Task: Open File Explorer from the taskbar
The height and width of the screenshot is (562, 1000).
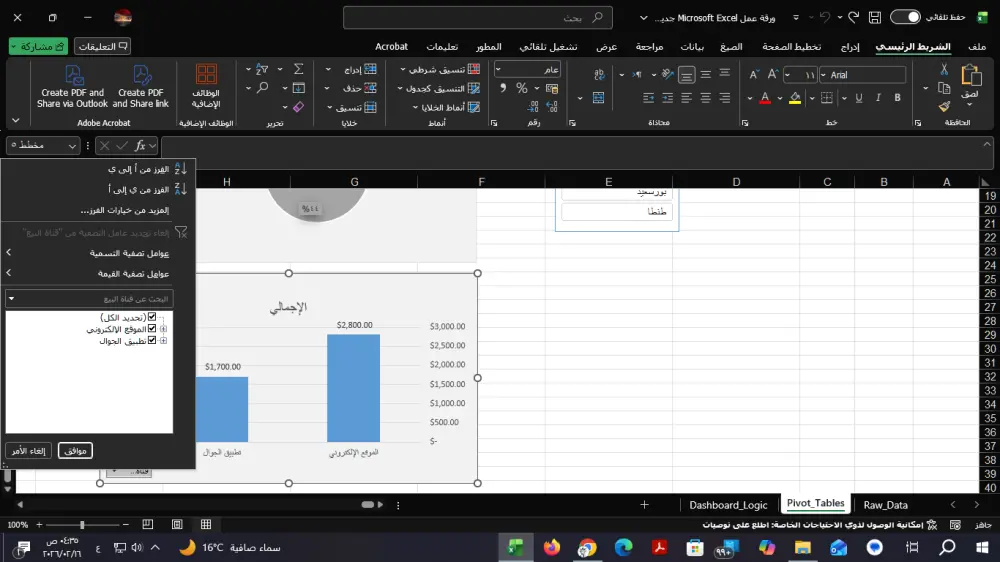Action: click(x=802, y=547)
